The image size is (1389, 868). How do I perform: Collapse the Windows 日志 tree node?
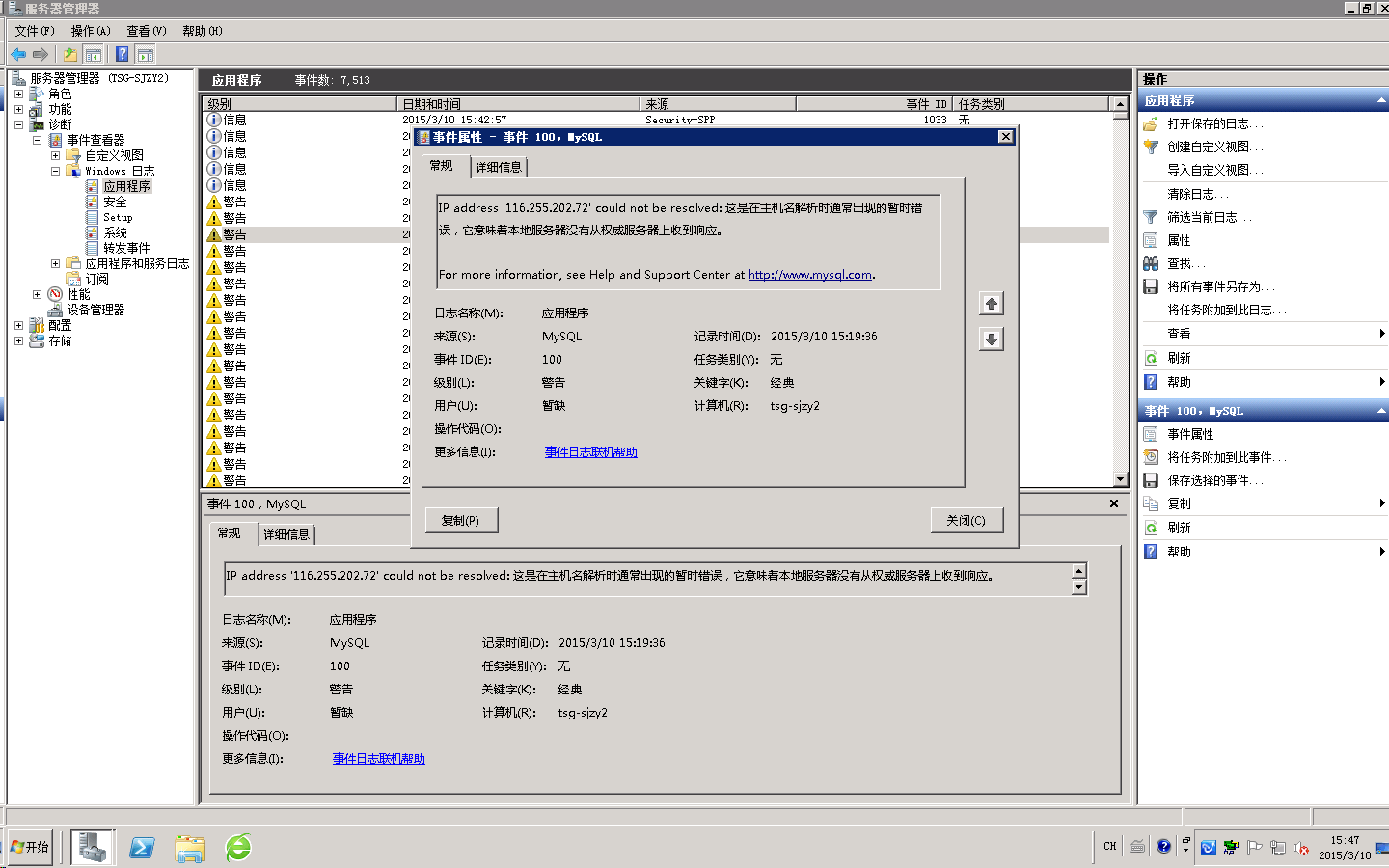55,171
